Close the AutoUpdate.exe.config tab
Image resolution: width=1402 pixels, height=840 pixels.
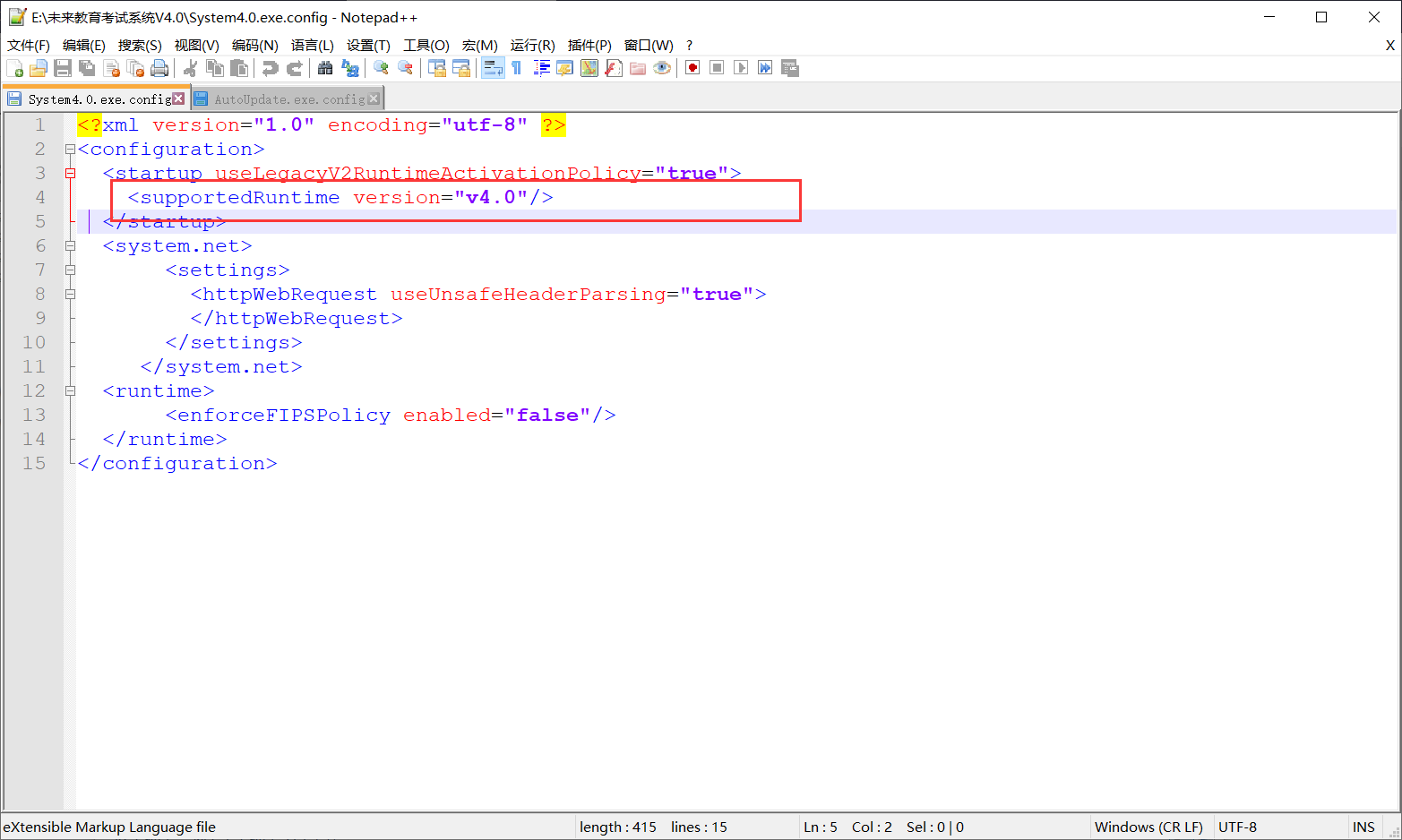[x=374, y=99]
